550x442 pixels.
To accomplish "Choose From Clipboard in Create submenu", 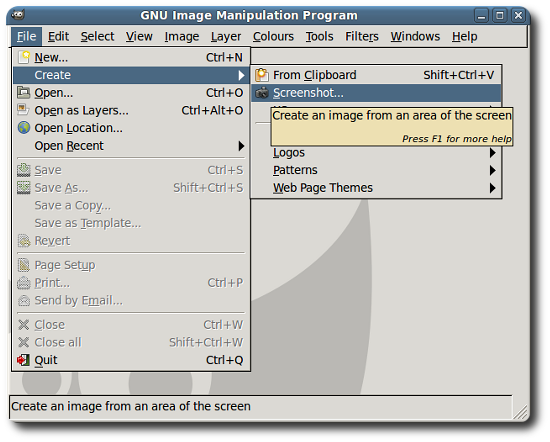I will [x=376, y=75].
